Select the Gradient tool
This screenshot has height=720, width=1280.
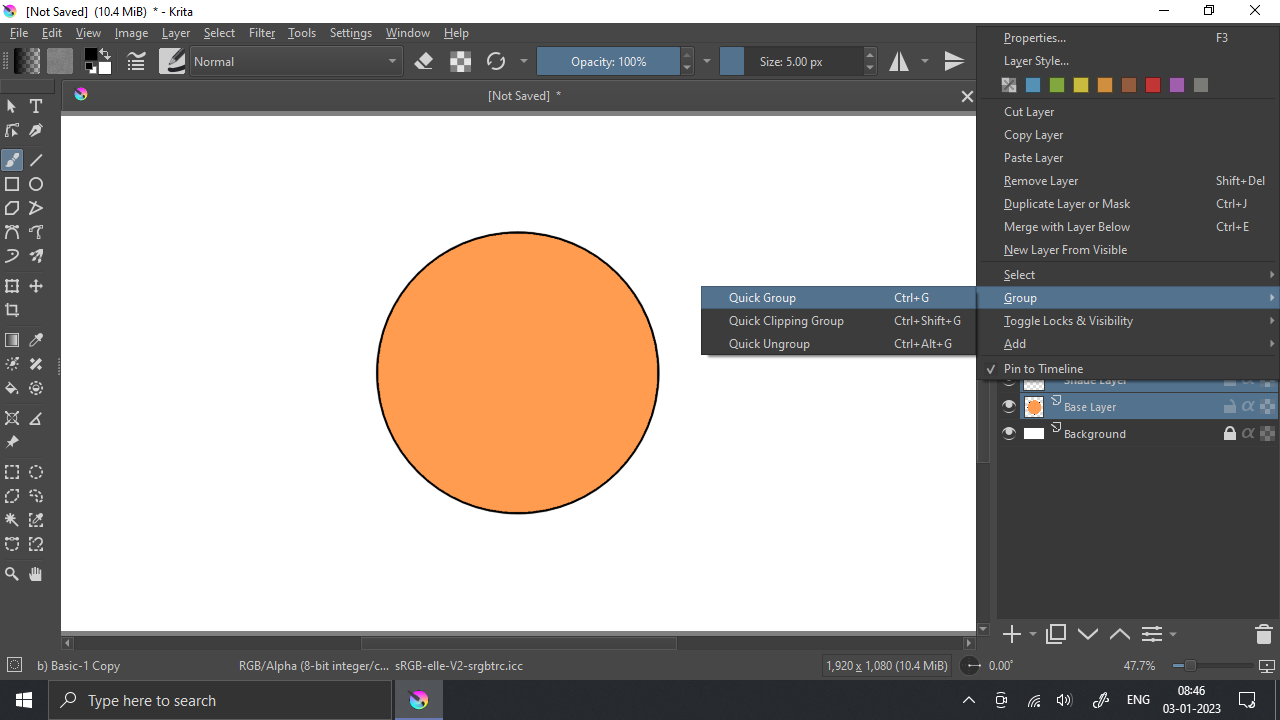pyautogui.click(x=12, y=340)
